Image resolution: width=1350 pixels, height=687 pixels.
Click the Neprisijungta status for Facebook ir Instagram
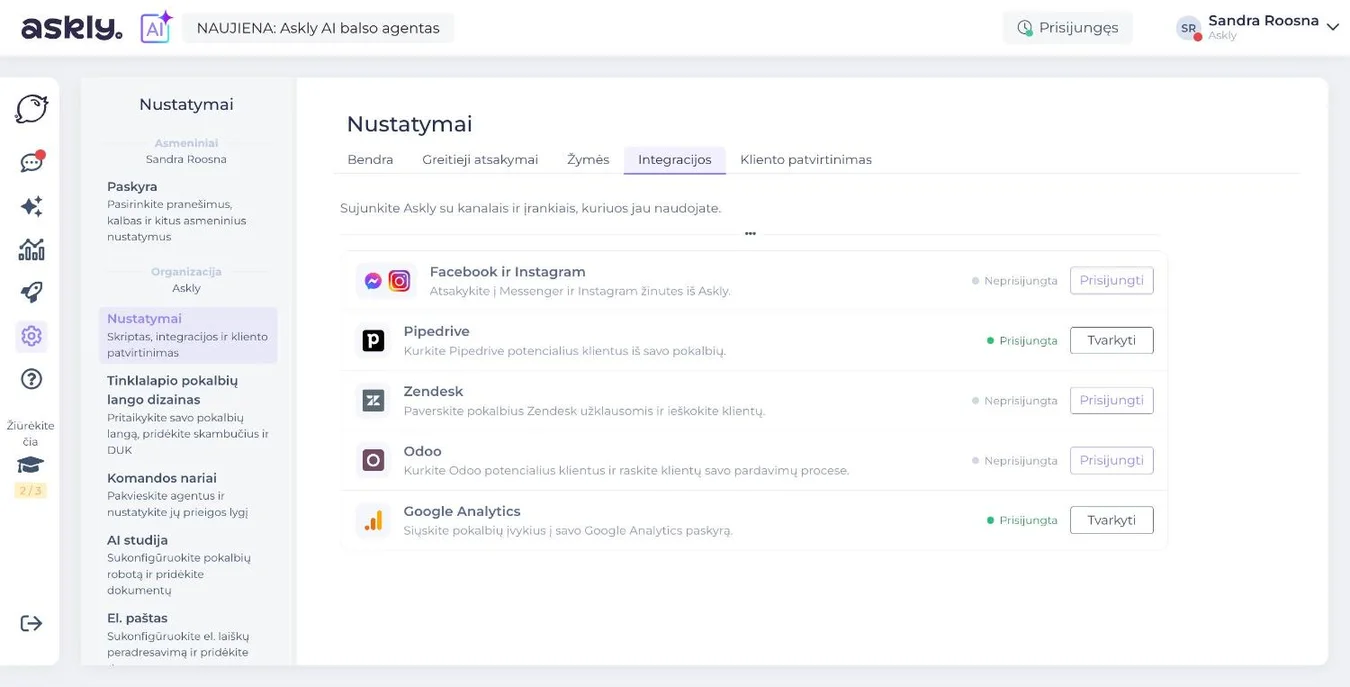coord(1014,281)
